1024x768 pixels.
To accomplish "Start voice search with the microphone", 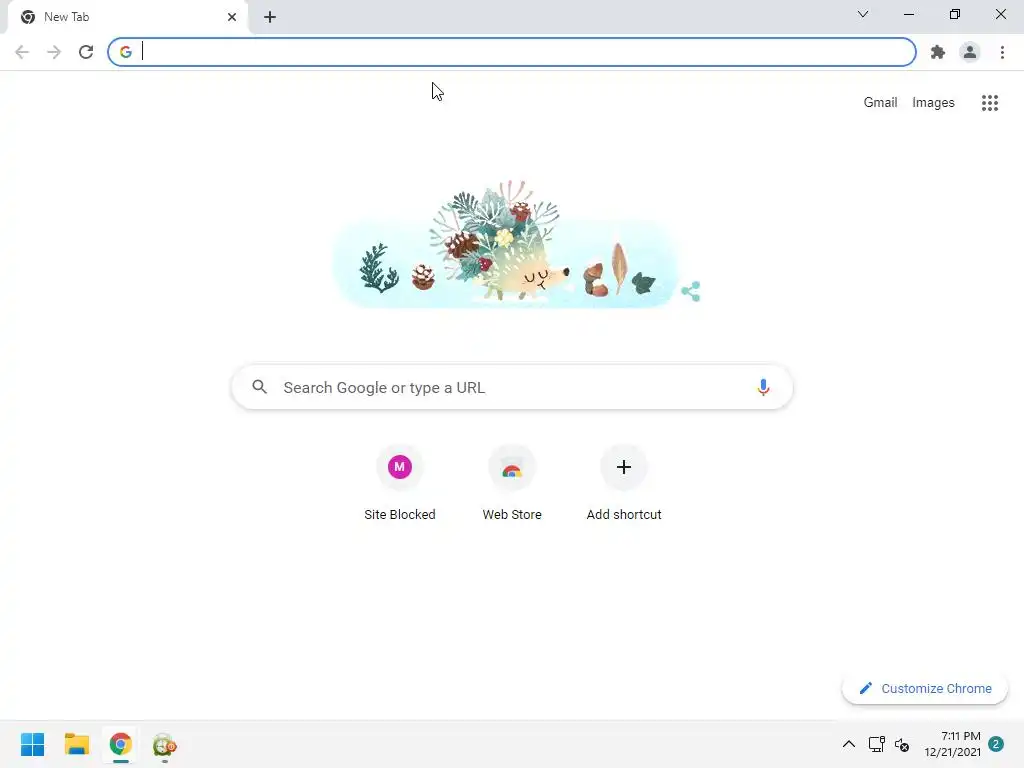I will click(x=763, y=387).
